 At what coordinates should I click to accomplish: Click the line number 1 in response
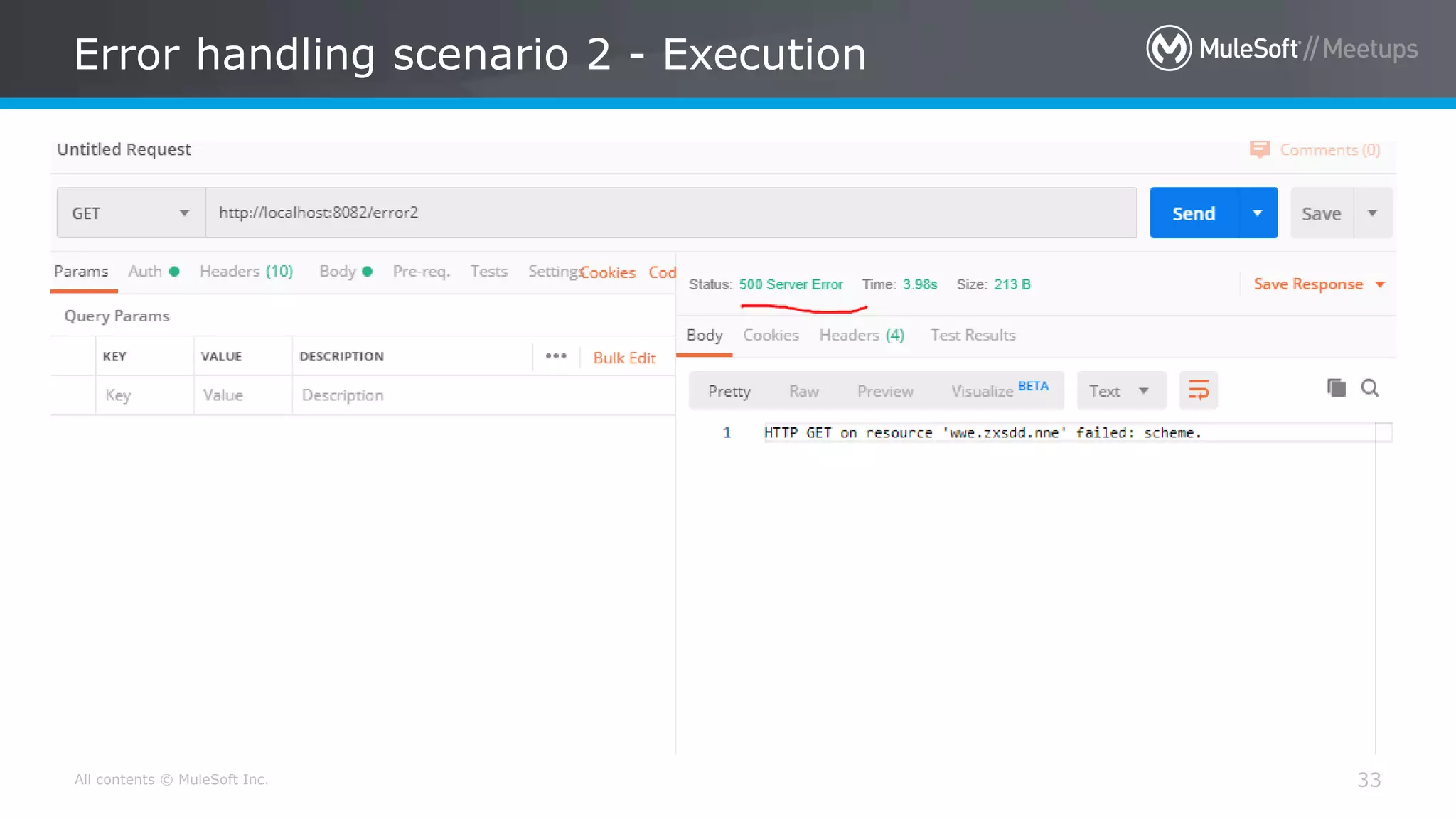coord(727,432)
